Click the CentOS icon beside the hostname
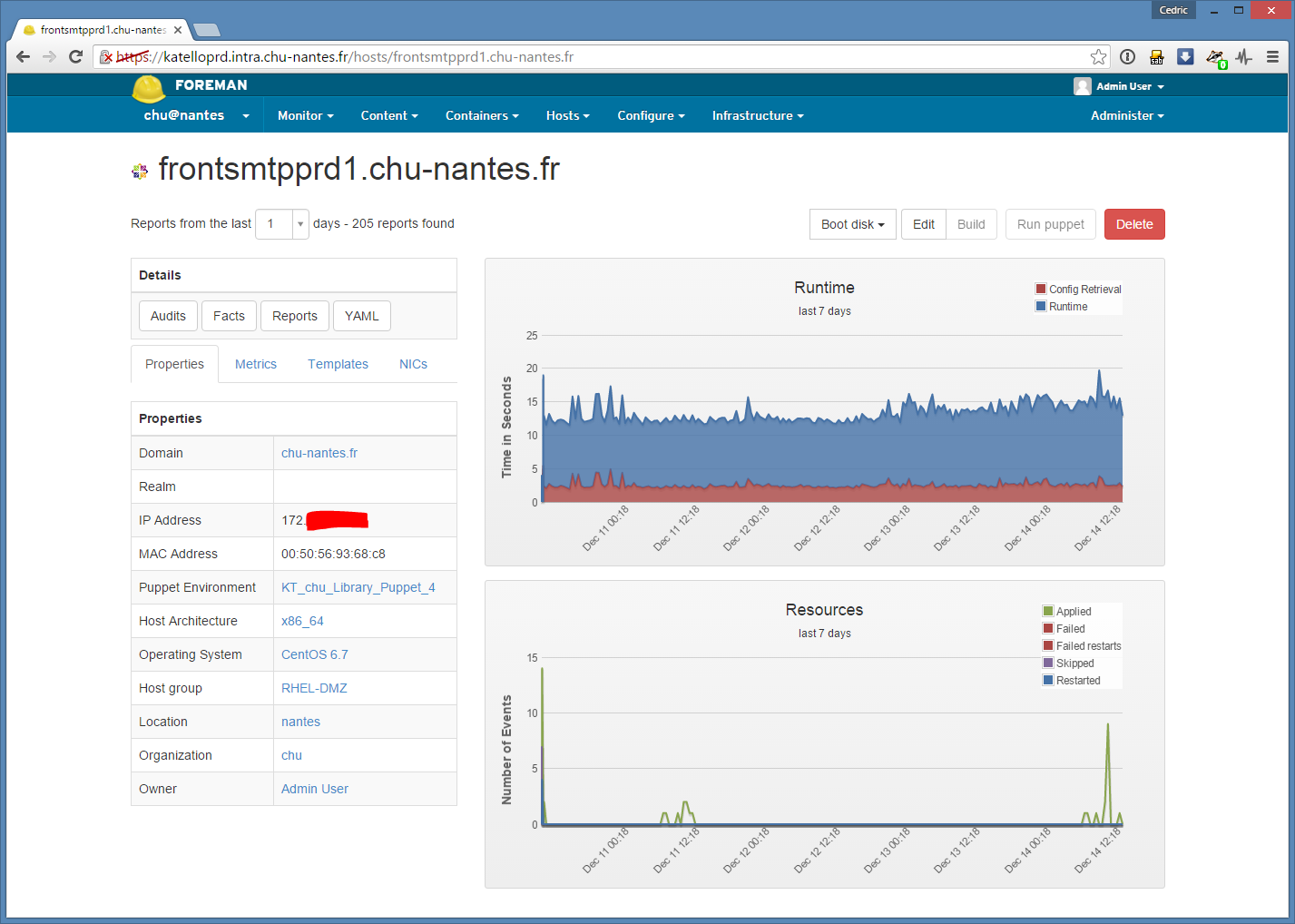 140,171
